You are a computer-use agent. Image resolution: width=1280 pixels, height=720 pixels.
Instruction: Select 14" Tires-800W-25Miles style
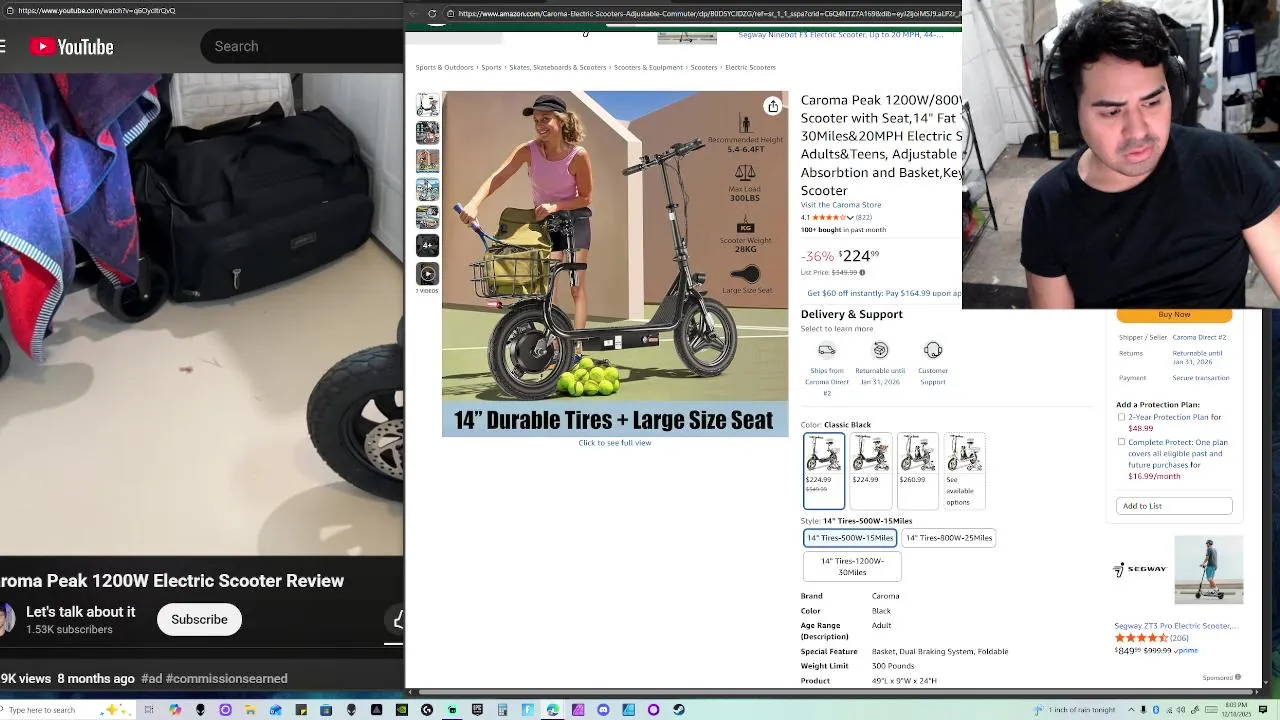click(x=949, y=538)
